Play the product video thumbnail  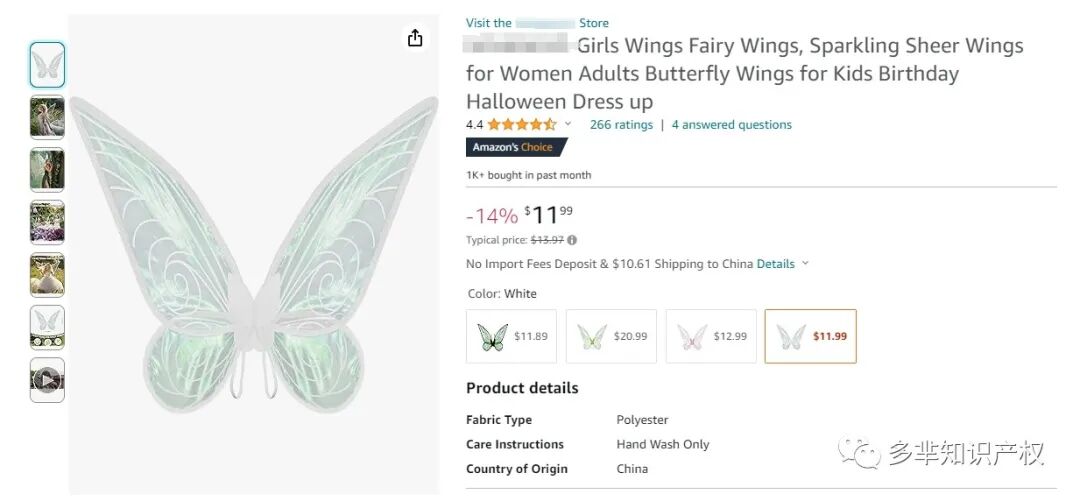pos(47,380)
